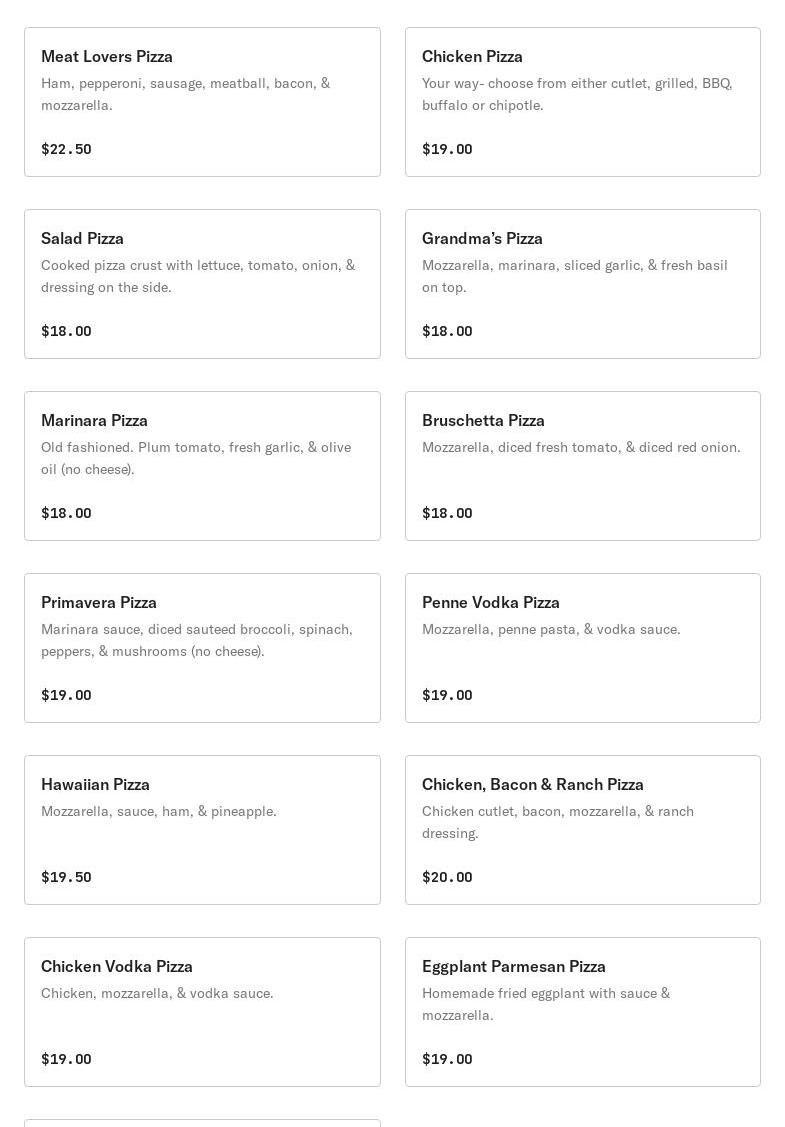Click the Marinara Pizza 'no cheese' description

click(196, 458)
